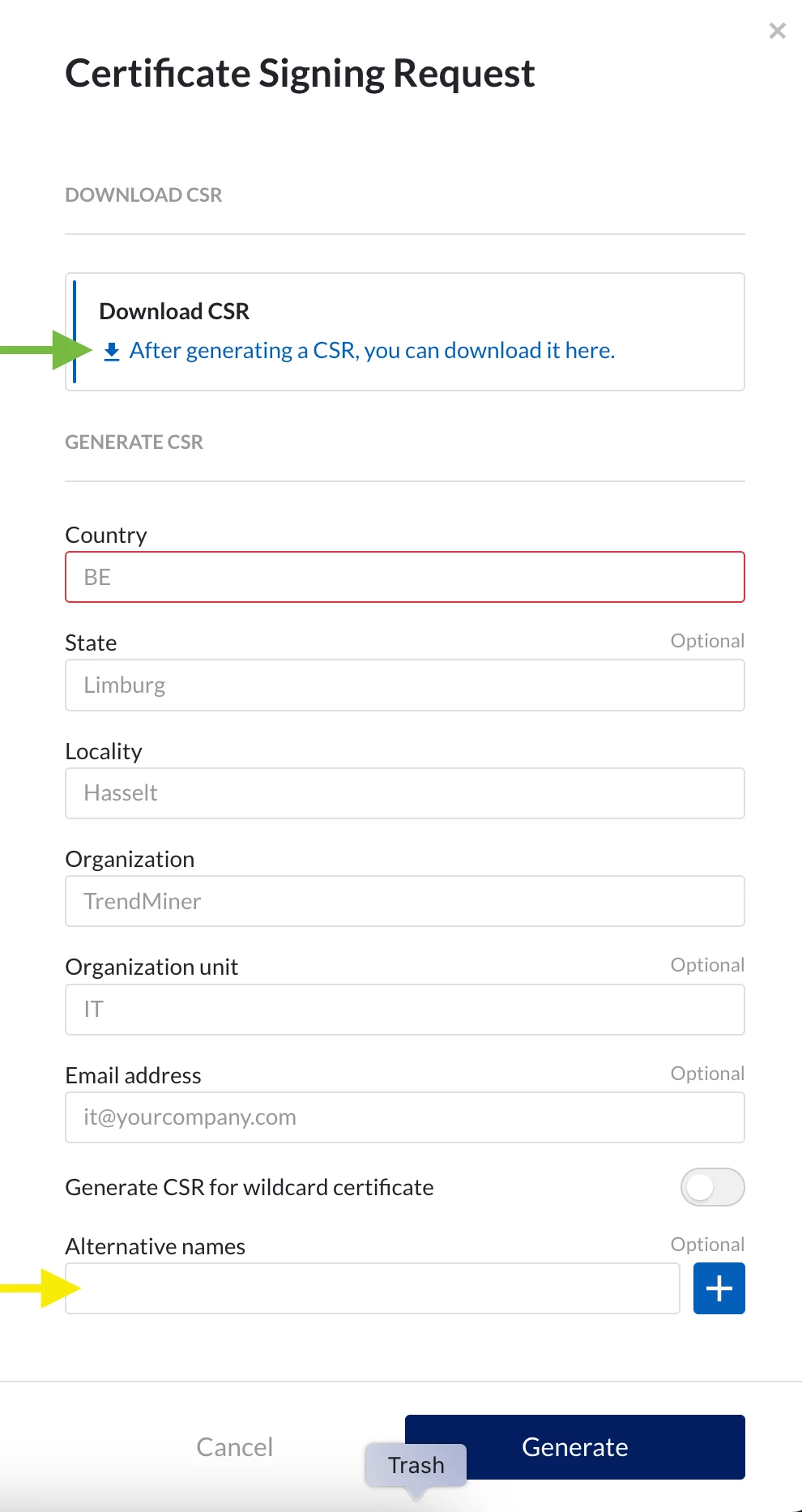
Task: Focus the Organization unit field
Action: [404, 1010]
